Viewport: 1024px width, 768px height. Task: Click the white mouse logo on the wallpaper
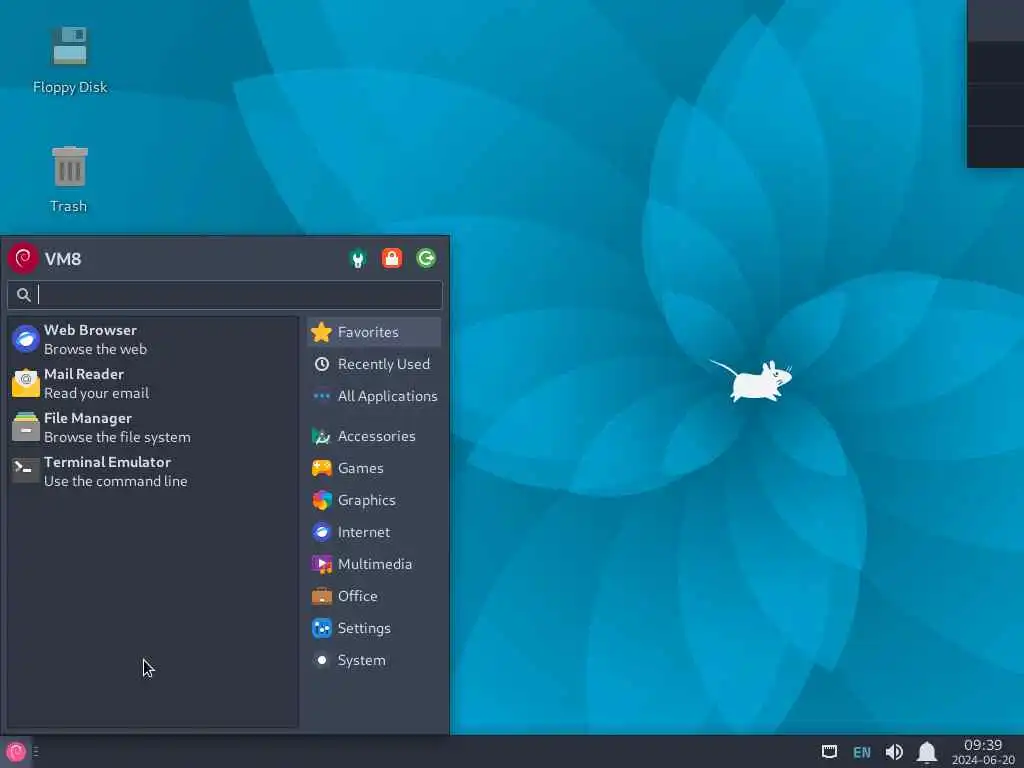[x=752, y=379]
